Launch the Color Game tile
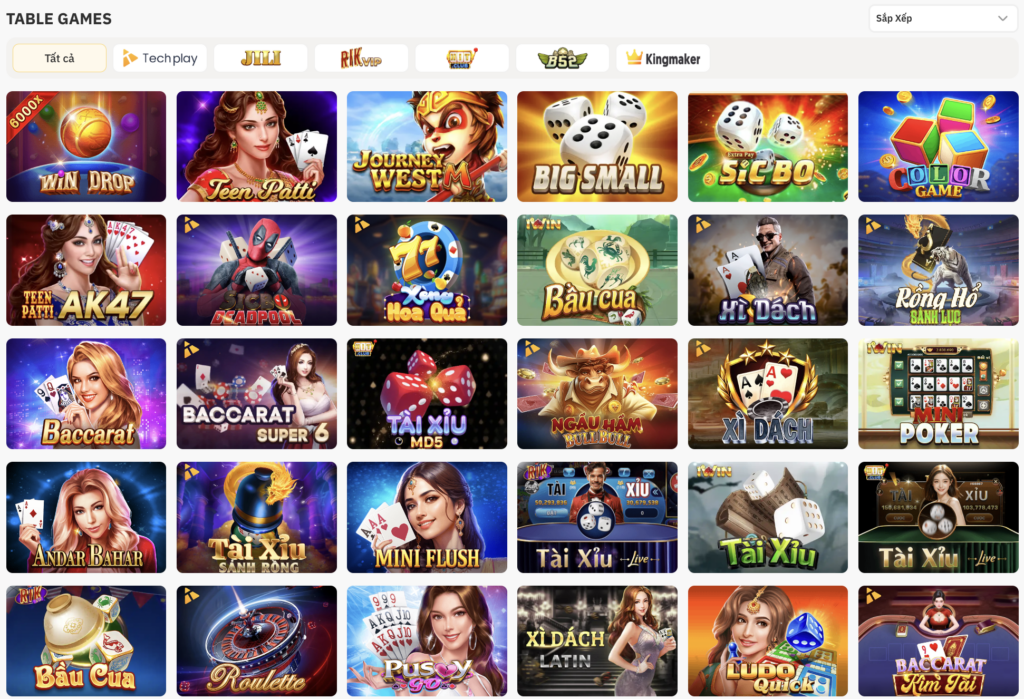1024x699 pixels. (x=938, y=146)
